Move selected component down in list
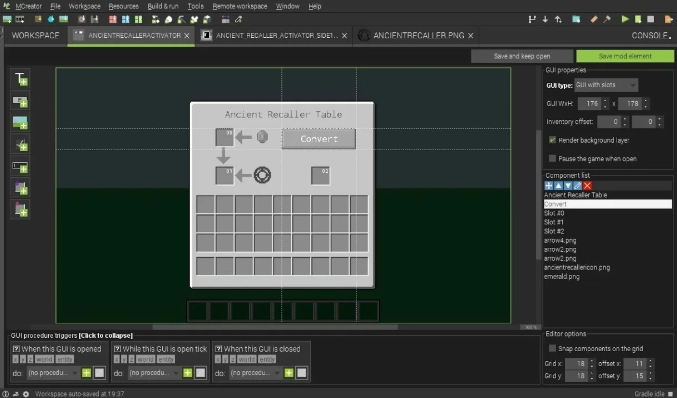 coord(568,186)
